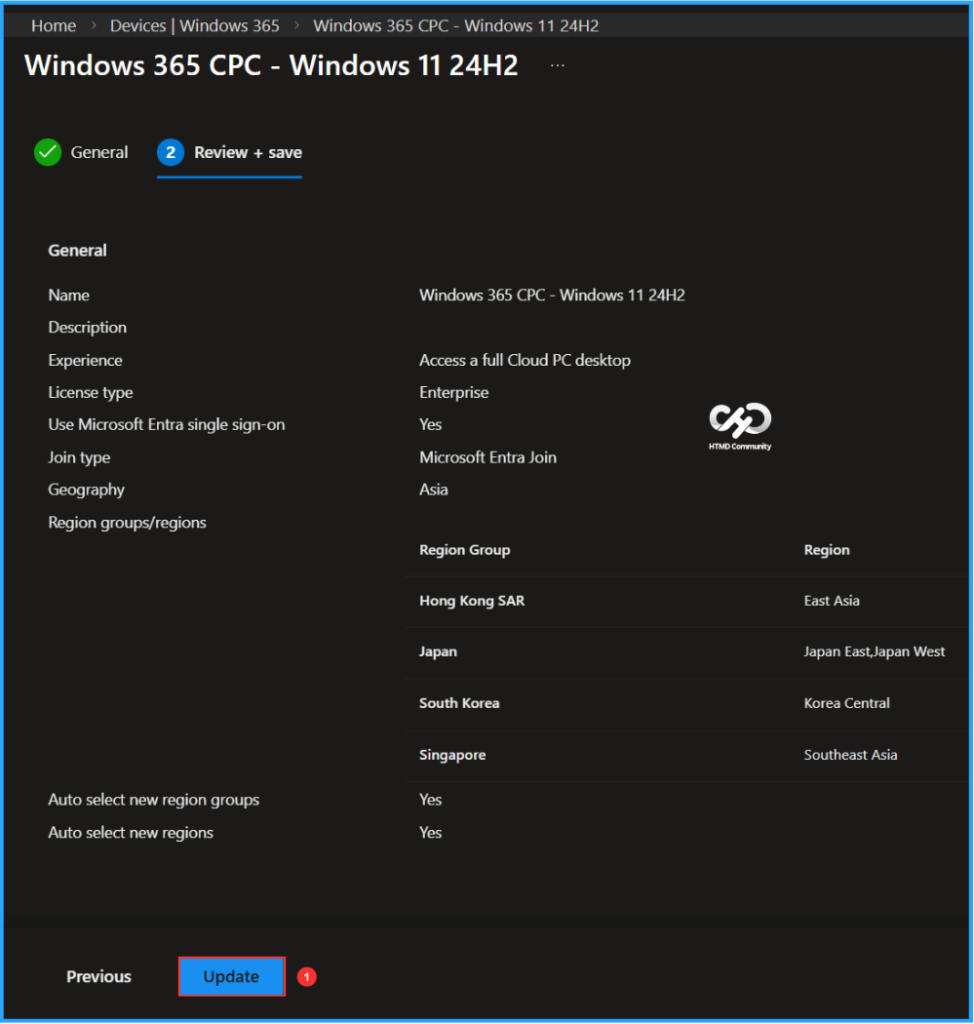The image size is (974, 1024).
Task: Click the Microsoft Entra Join value text
Action: pyautogui.click(x=488, y=457)
